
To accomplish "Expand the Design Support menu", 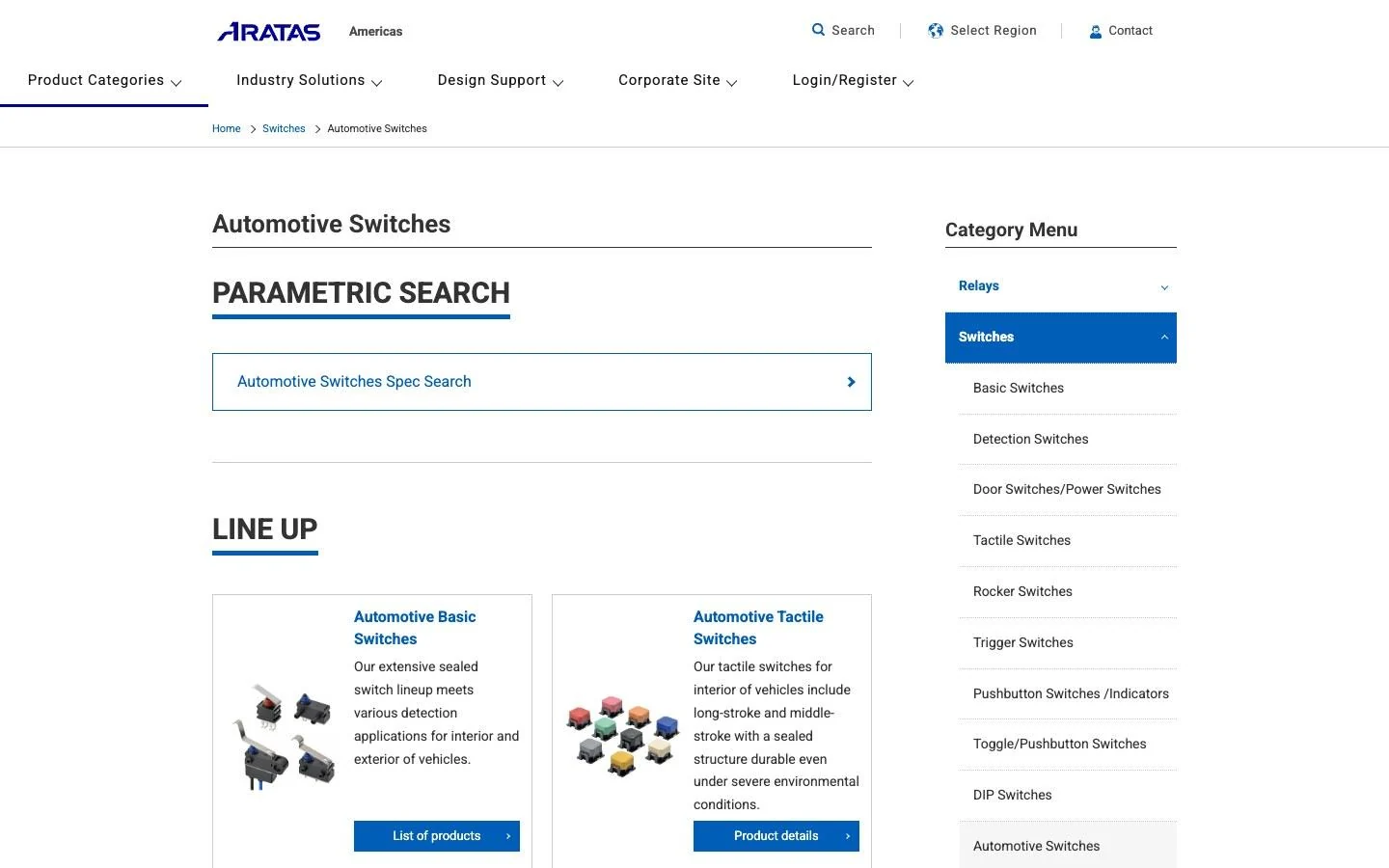I will point(500,81).
